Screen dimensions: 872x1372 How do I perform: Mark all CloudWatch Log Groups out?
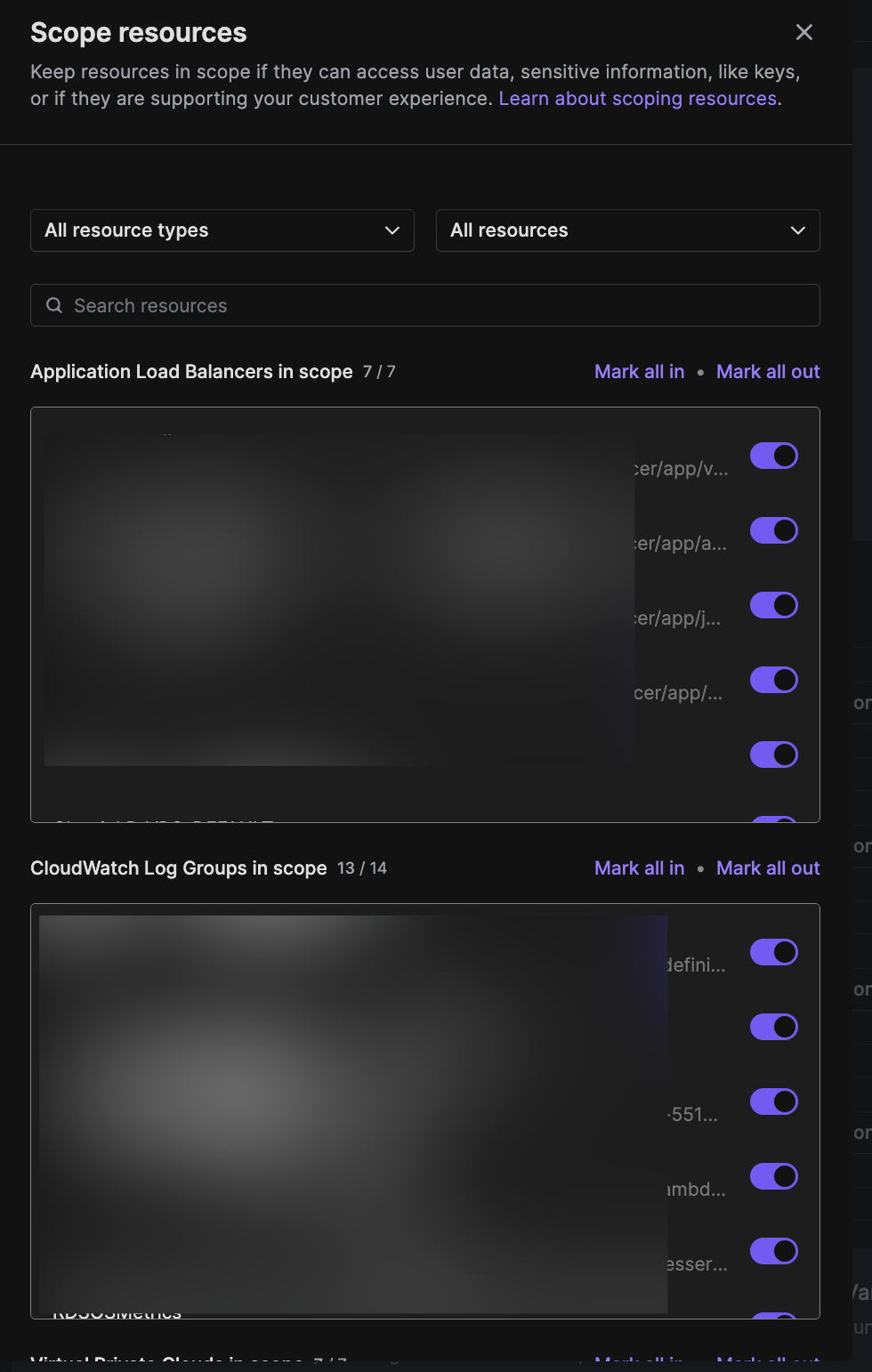click(x=768, y=868)
